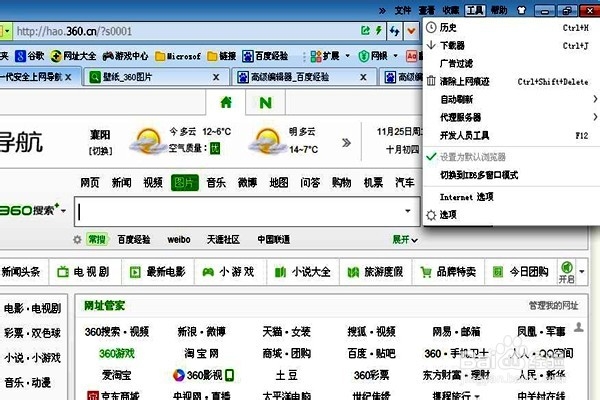Viewport: 600px width, 400px height.
Task: Open the 电视剧 category
Action: point(85,272)
